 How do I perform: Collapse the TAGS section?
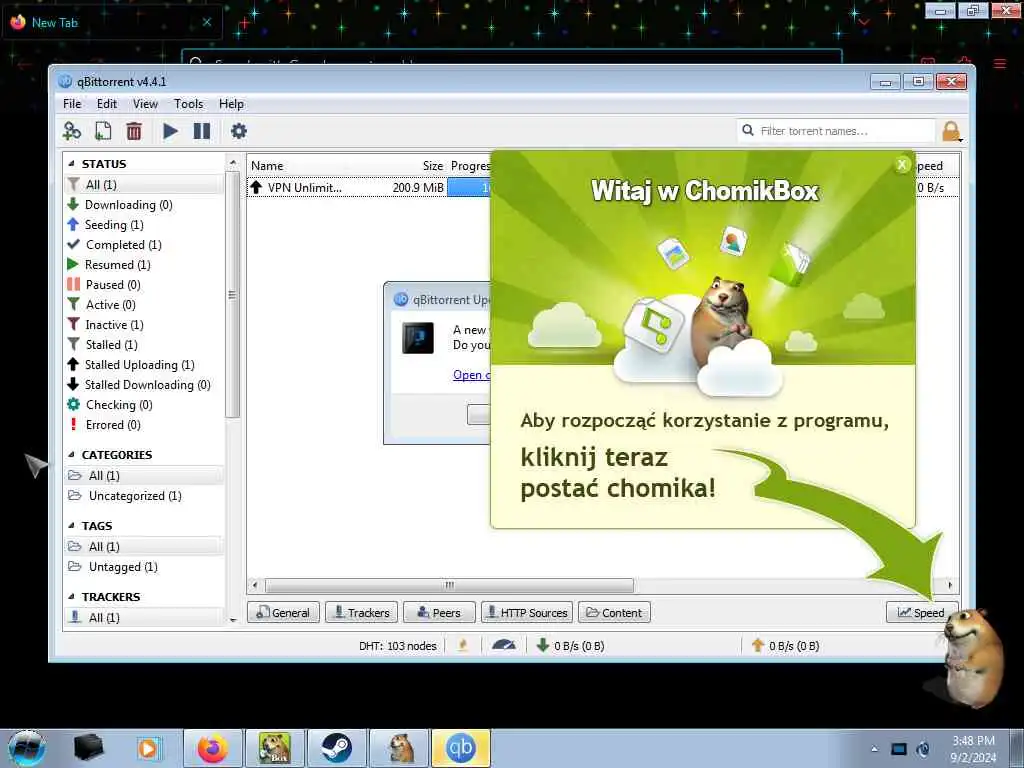[71, 526]
